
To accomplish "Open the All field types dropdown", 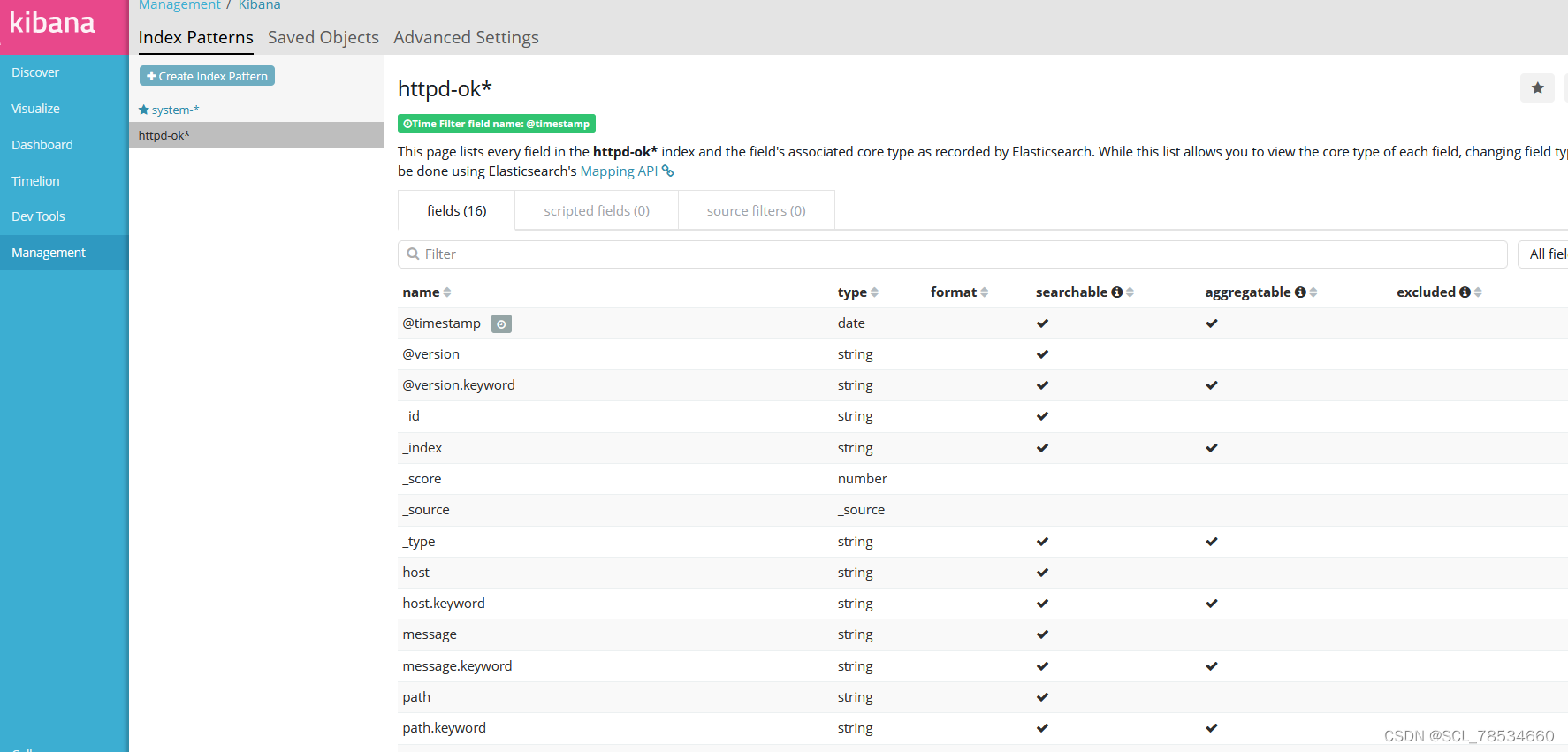I will 1545,254.
